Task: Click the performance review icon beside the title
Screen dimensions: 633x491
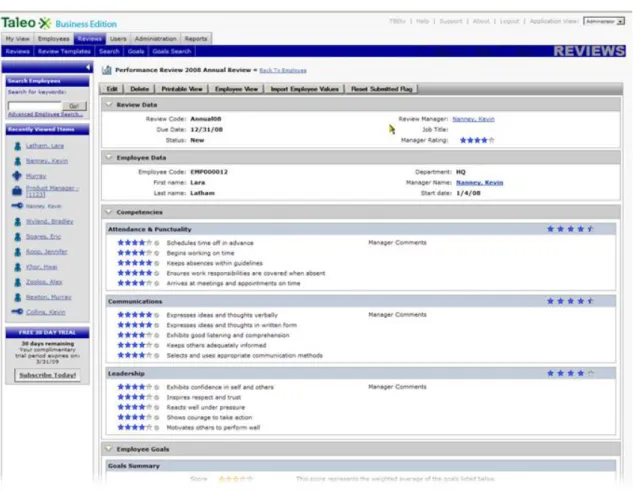Action: point(107,70)
